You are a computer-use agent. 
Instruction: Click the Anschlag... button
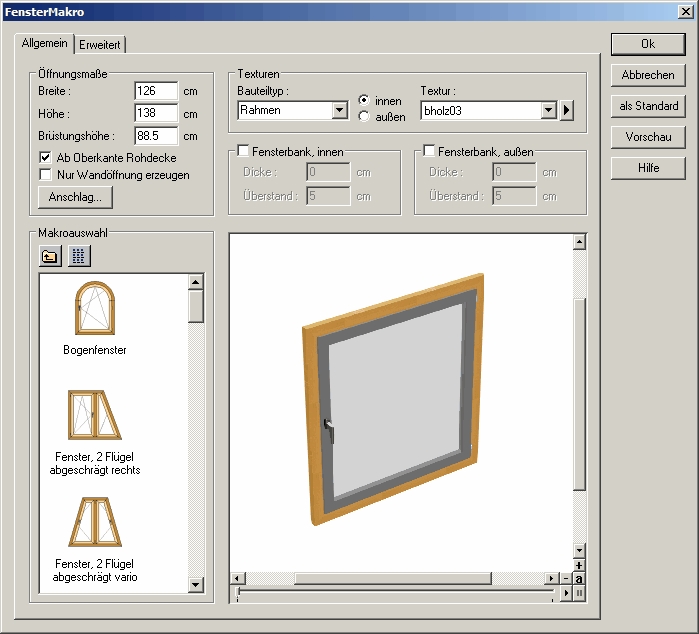click(x=76, y=197)
